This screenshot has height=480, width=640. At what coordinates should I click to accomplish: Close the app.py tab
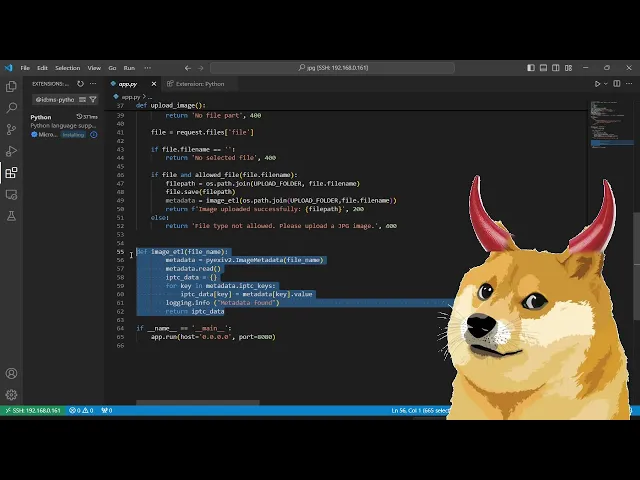154,84
